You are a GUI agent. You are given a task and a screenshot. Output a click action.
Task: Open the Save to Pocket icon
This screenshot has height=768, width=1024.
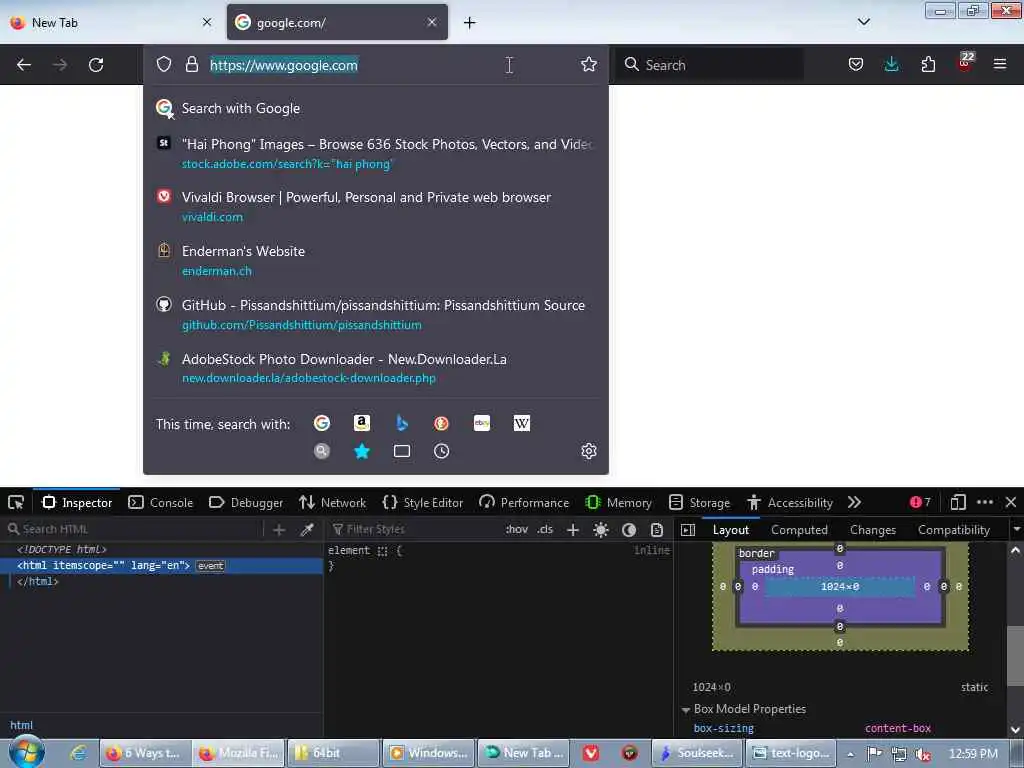pyautogui.click(x=856, y=64)
